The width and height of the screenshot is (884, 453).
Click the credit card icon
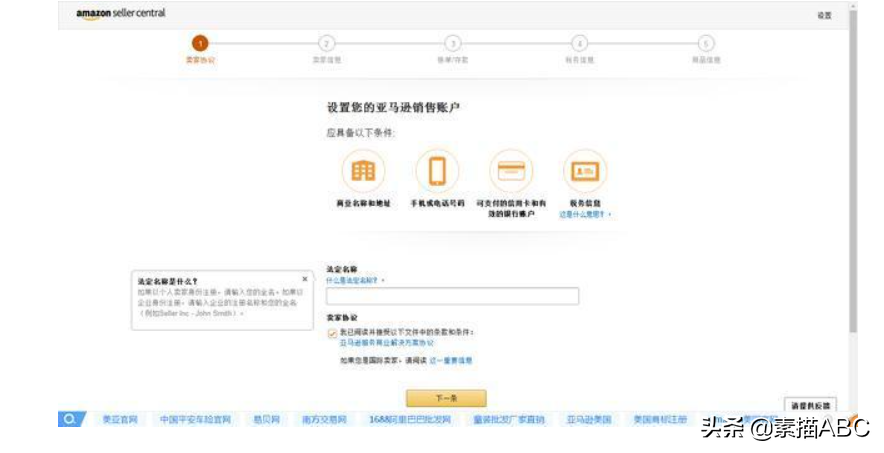pyautogui.click(x=511, y=171)
